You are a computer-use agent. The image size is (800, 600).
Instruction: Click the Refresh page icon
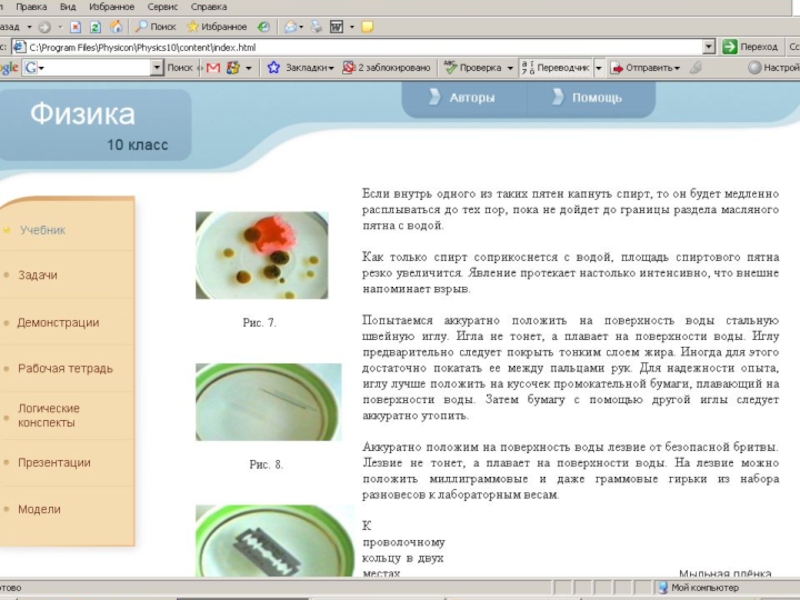pyautogui.click(x=95, y=27)
